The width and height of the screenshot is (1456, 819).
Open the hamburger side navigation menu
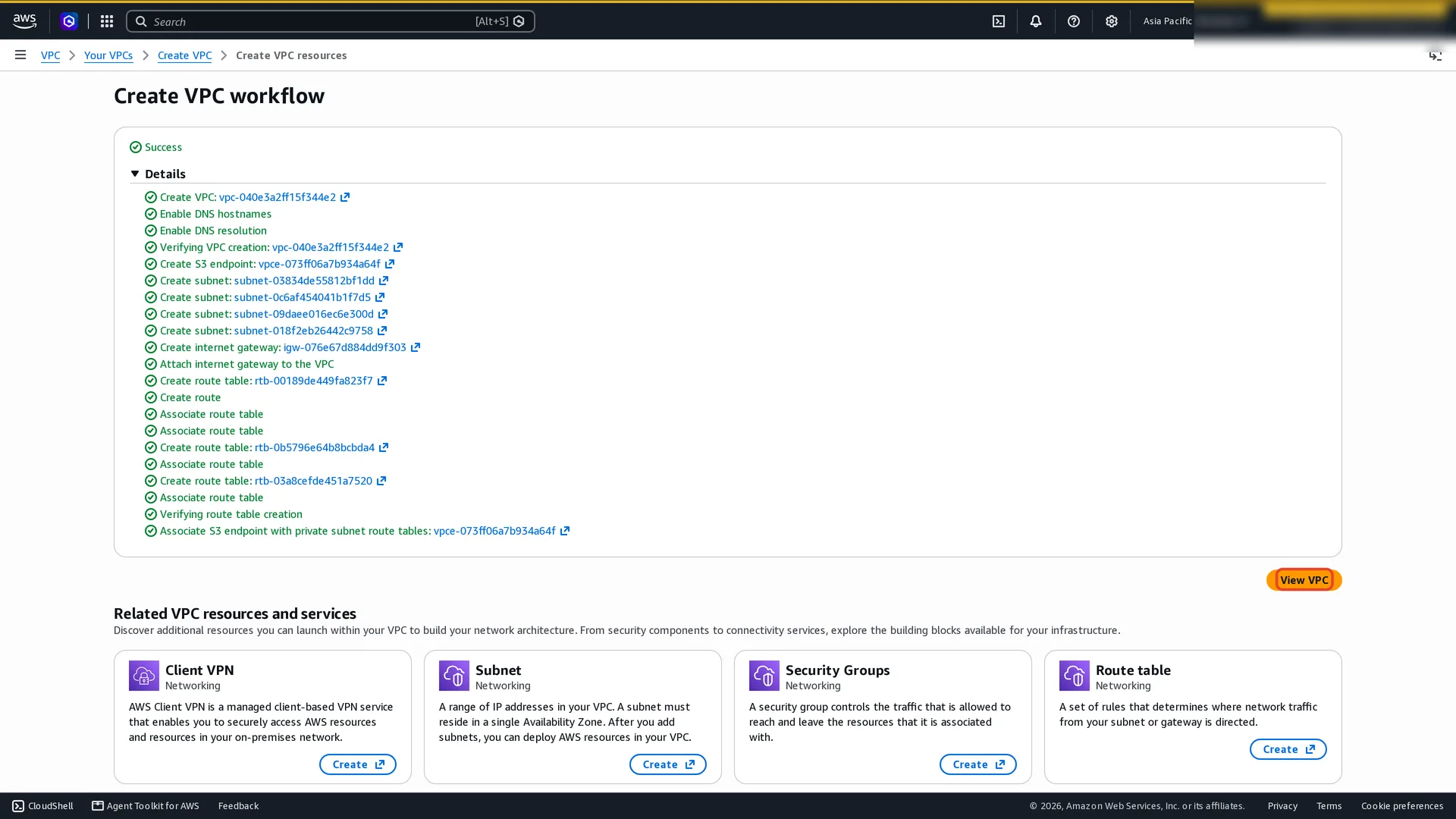pos(20,55)
